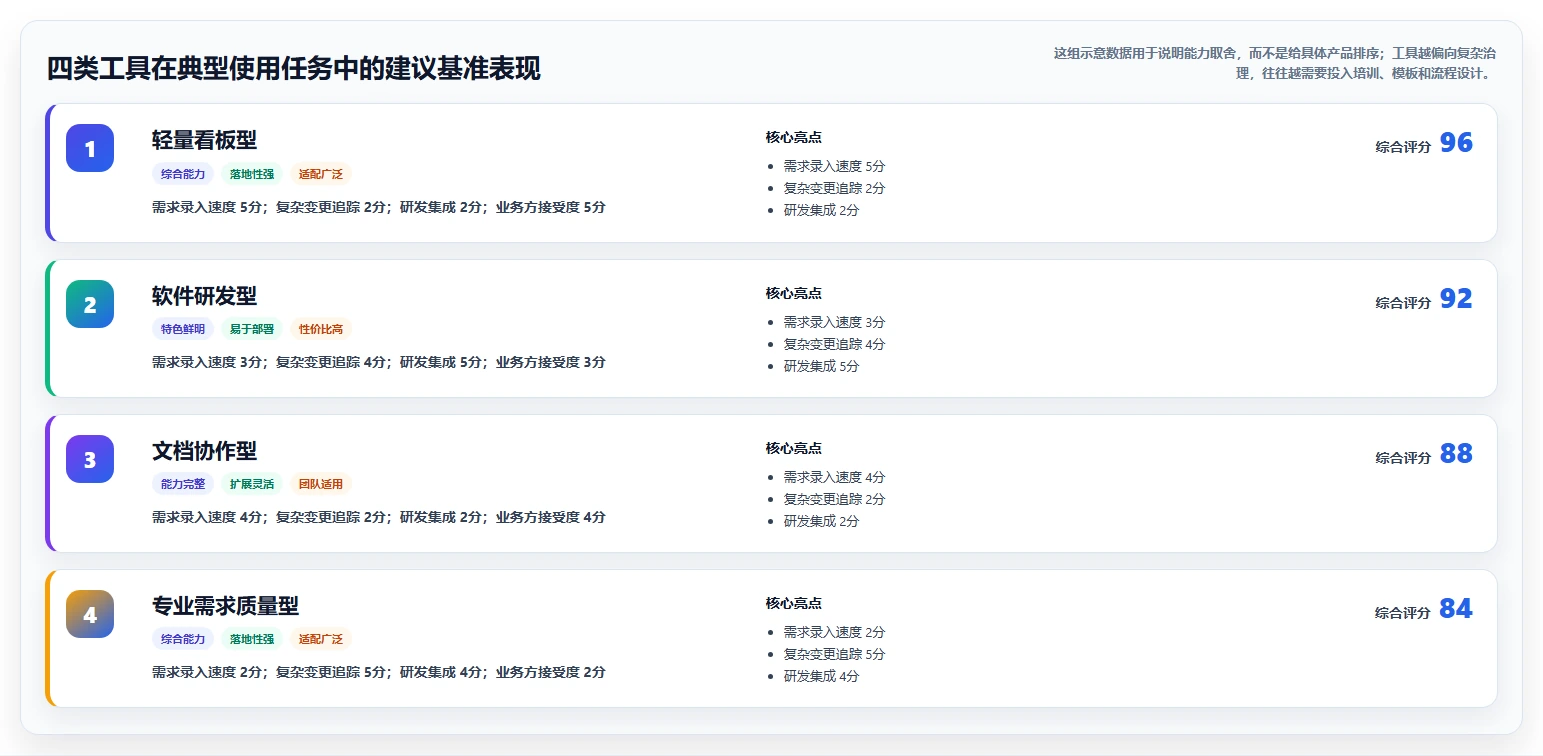Click the 适配广泛 tag under 轻量看板型

[321, 174]
